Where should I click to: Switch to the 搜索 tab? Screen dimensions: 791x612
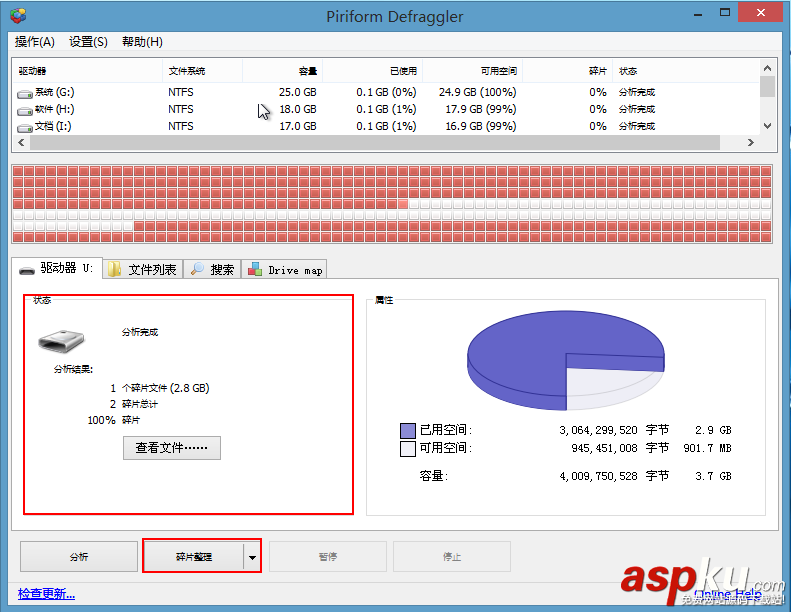point(212,269)
